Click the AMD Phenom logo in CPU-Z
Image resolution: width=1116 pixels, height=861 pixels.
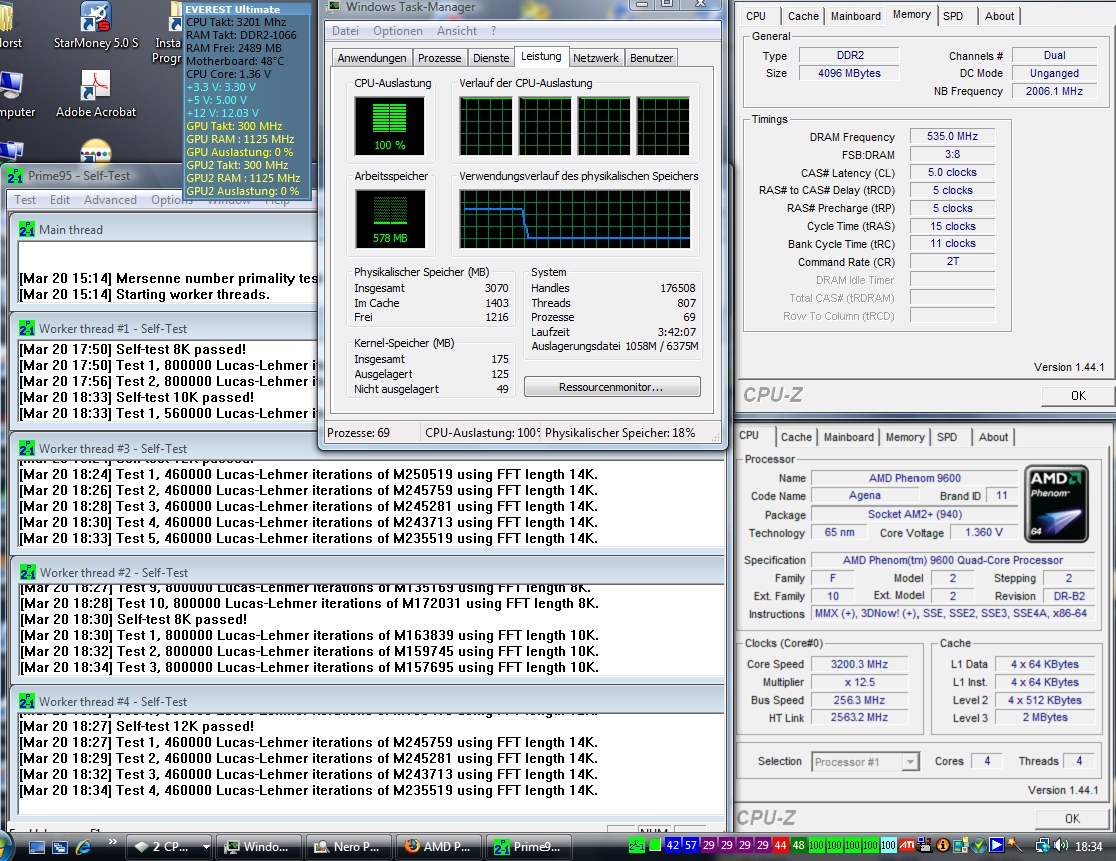pyautogui.click(x=1057, y=504)
